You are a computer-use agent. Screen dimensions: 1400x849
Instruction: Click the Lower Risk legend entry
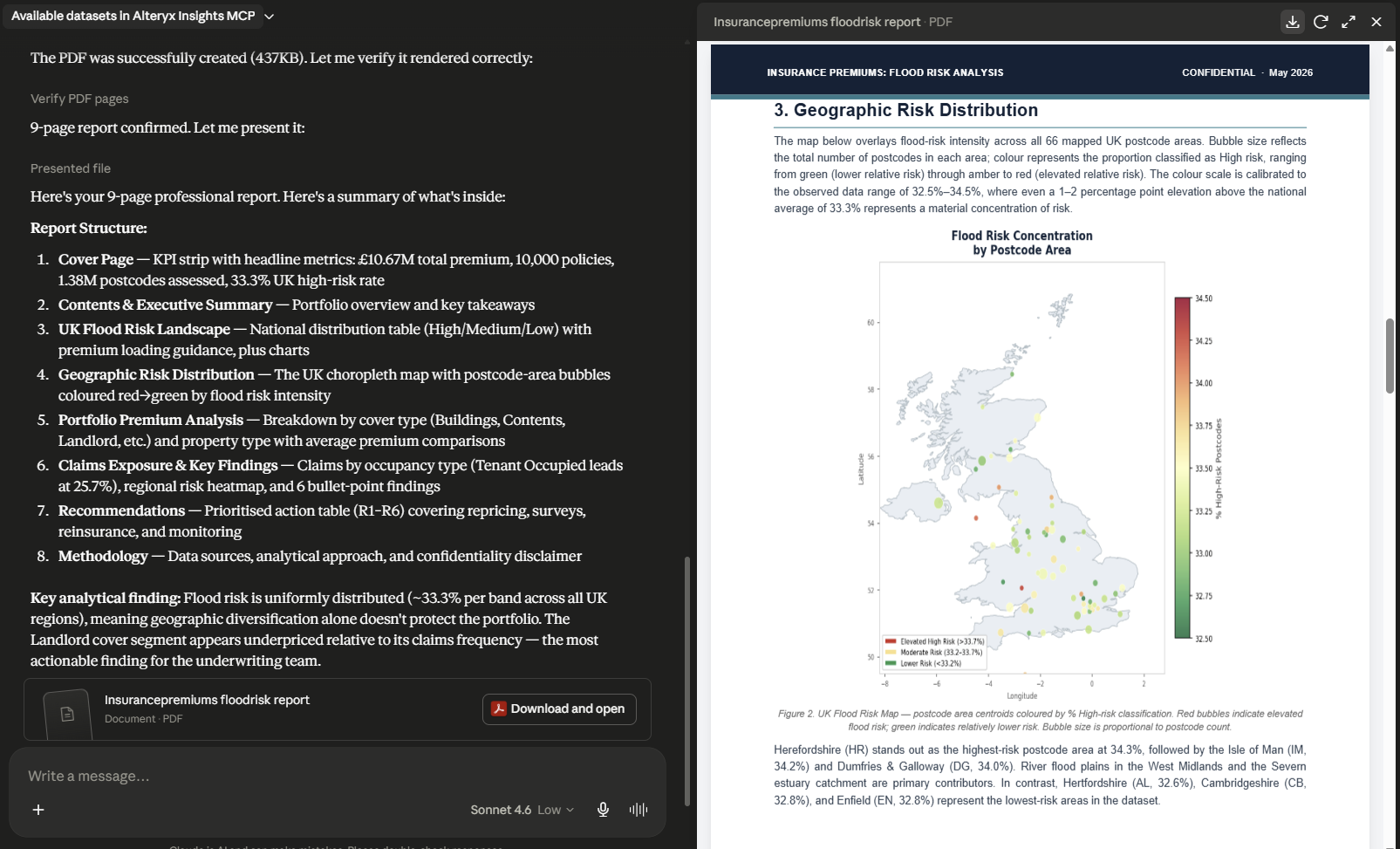pyautogui.click(x=924, y=663)
